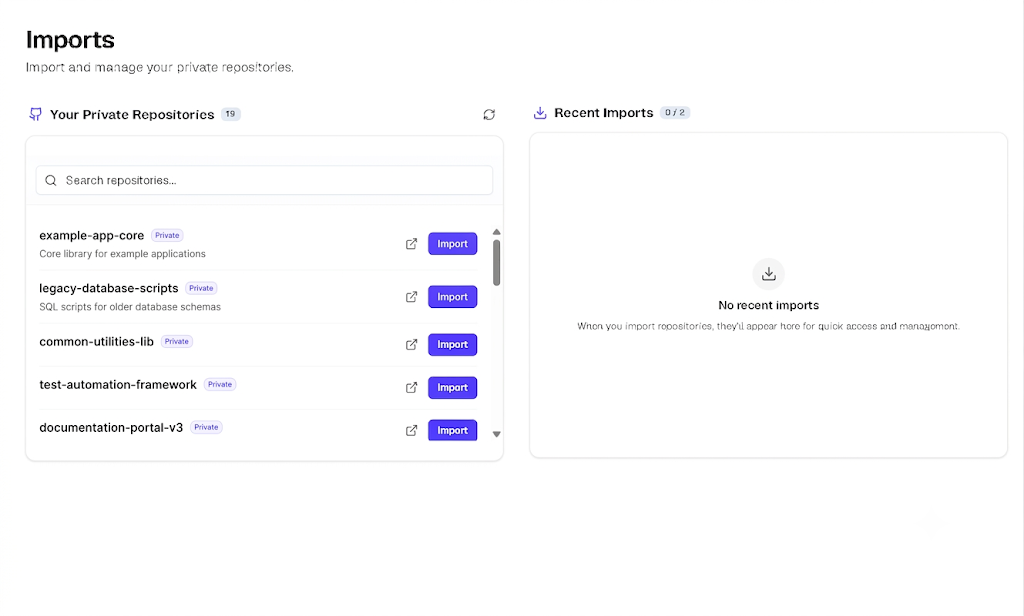Import the common-utilities-lib repository

point(453,344)
